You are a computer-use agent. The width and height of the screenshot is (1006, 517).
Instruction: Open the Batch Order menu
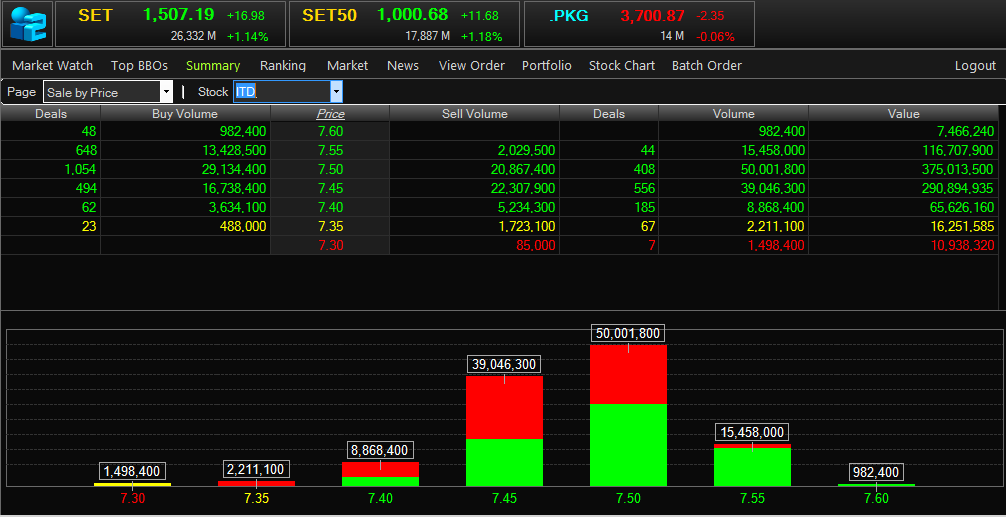point(706,65)
